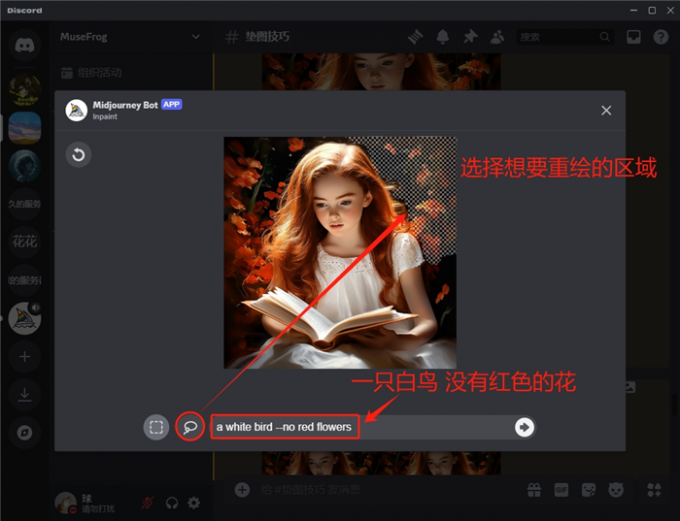Open the GIF picker

pyautogui.click(x=561, y=490)
